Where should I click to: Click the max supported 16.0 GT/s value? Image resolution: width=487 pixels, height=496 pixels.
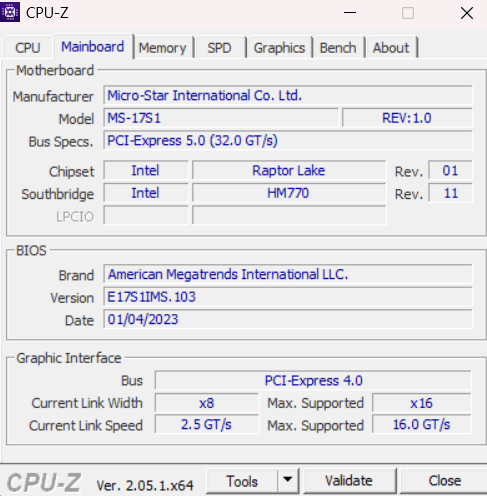(422, 425)
